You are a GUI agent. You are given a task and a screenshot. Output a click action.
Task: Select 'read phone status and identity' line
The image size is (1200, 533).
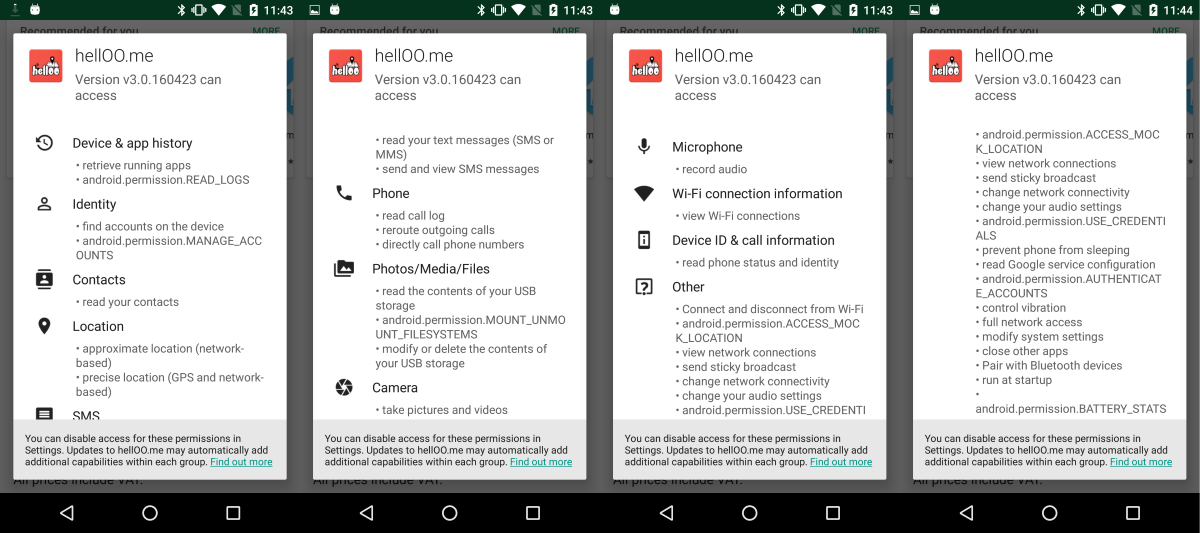click(x=757, y=263)
